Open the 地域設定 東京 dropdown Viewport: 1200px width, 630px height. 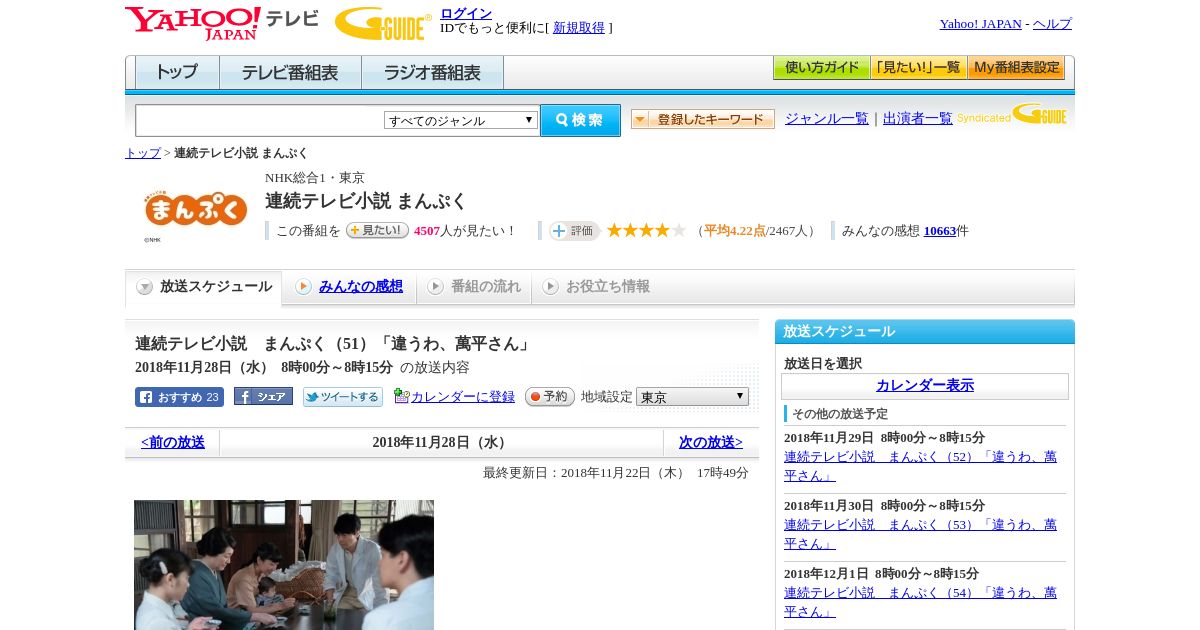click(x=692, y=397)
